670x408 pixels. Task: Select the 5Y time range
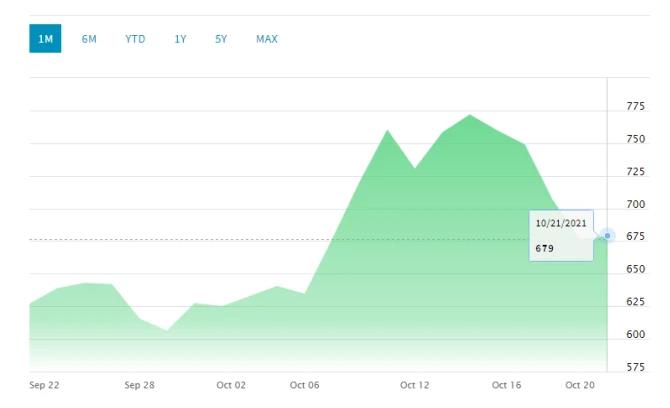(x=221, y=39)
